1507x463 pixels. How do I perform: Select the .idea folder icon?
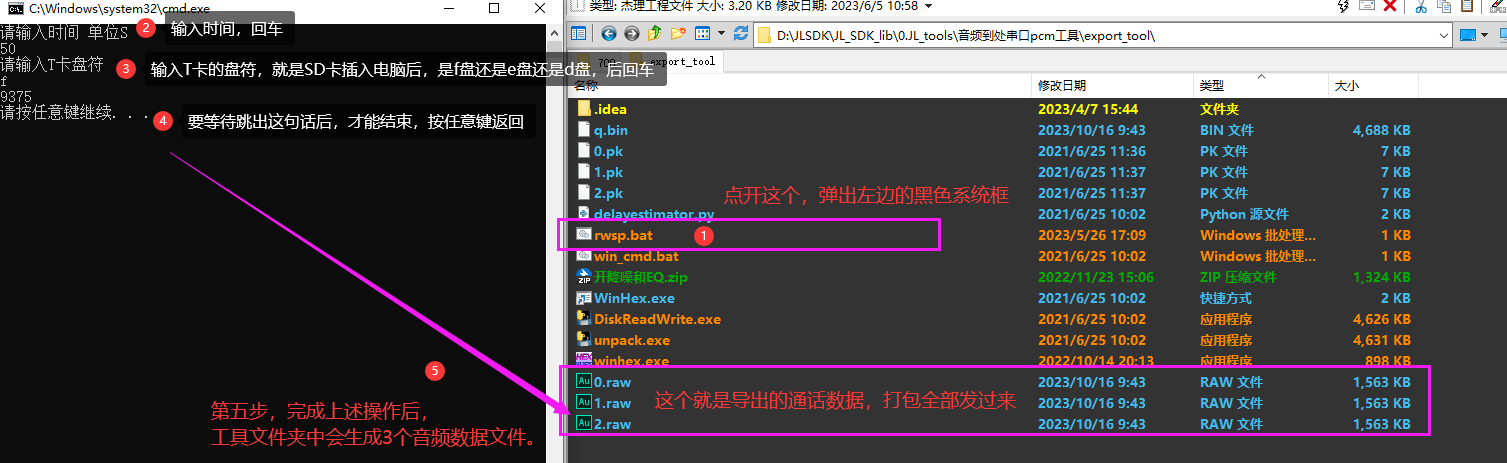click(585, 108)
